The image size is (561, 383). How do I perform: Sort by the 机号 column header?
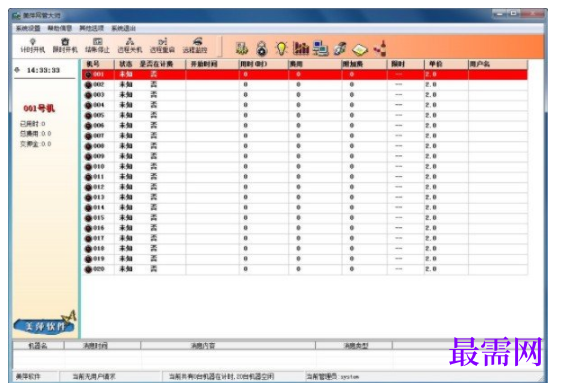pyautogui.click(x=98, y=64)
